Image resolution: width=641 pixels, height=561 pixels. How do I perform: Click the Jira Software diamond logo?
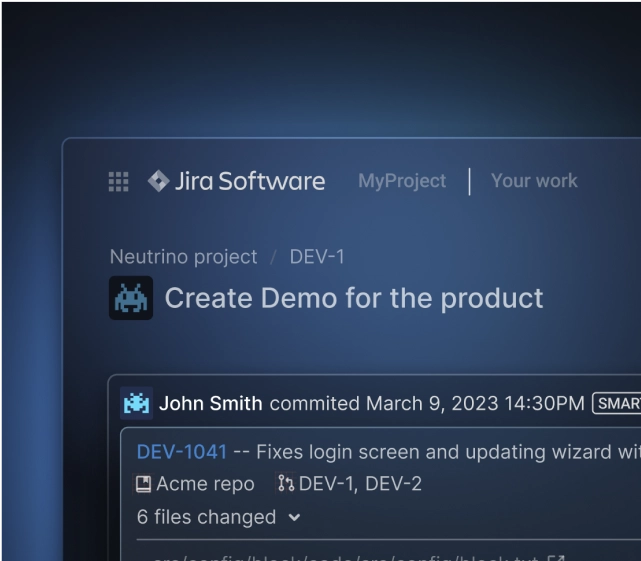coord(158,181)
